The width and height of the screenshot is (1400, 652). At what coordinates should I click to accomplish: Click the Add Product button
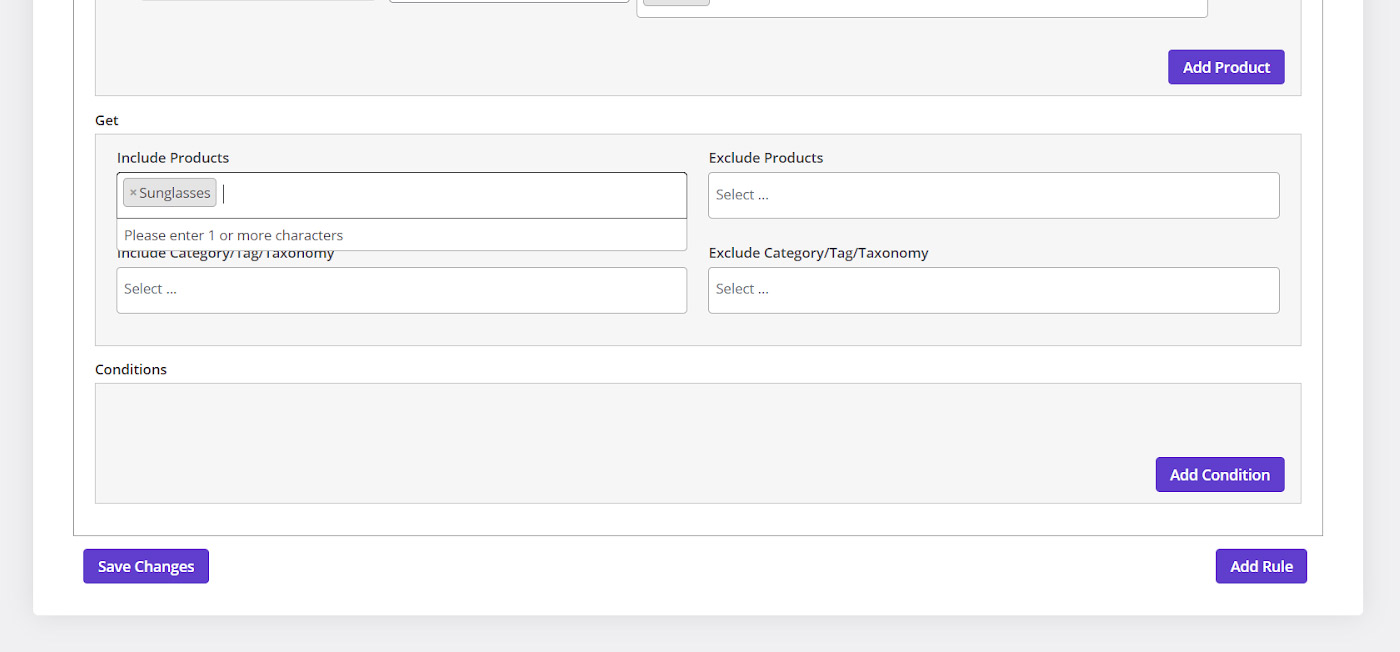coord(1226,67)
